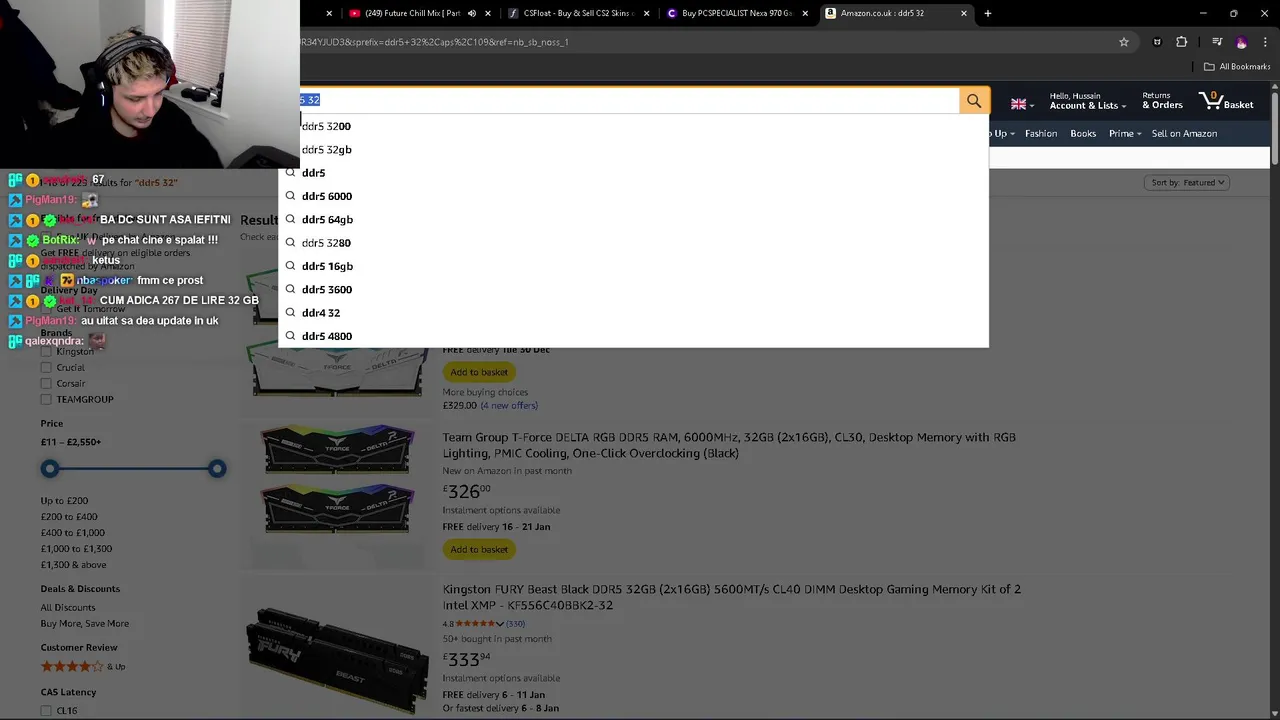This screenshot has height=720, width=1280.
Task: Filter price £400 to £1,000
Action: [72, 532]
